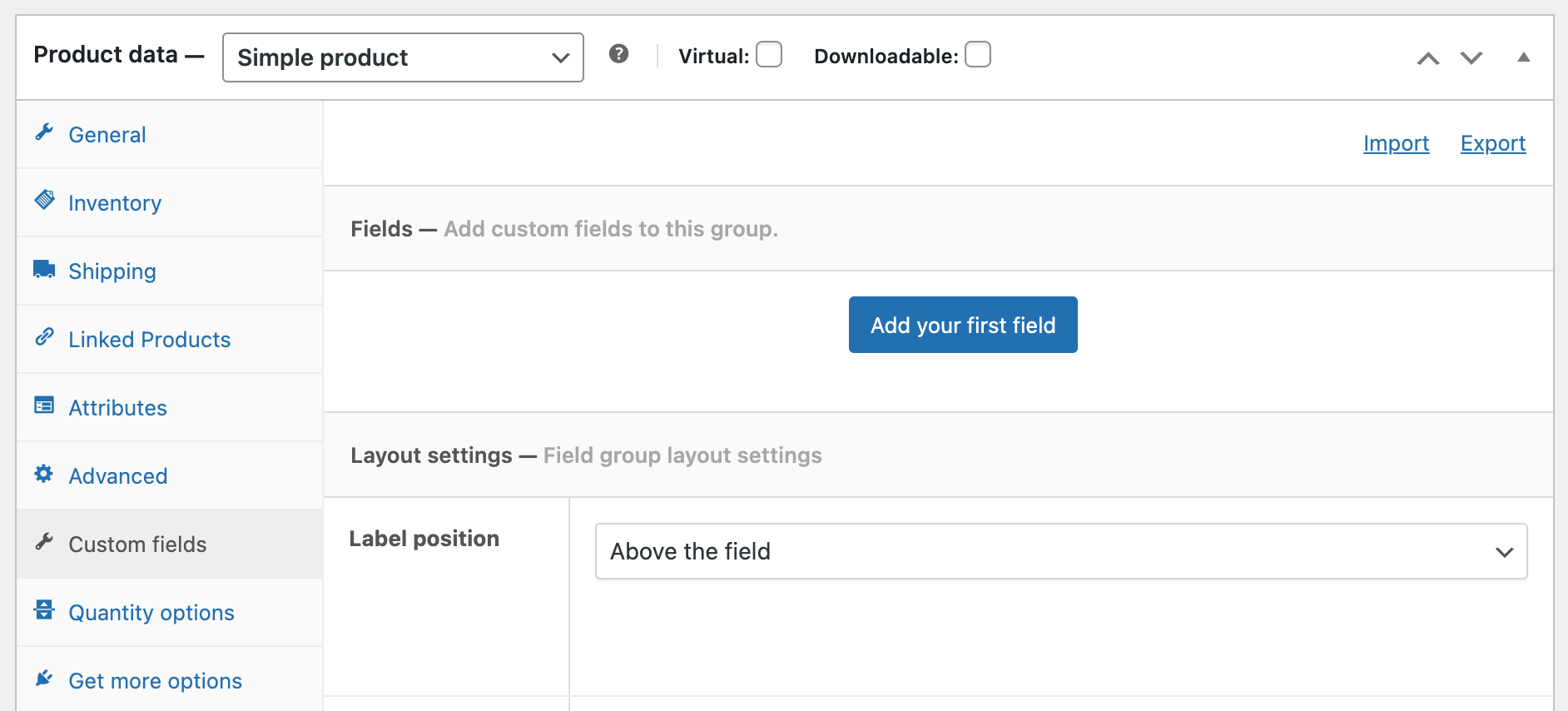Move the Product data panel up
This screenshot has height=711, width=1568.
point(1428,57)
